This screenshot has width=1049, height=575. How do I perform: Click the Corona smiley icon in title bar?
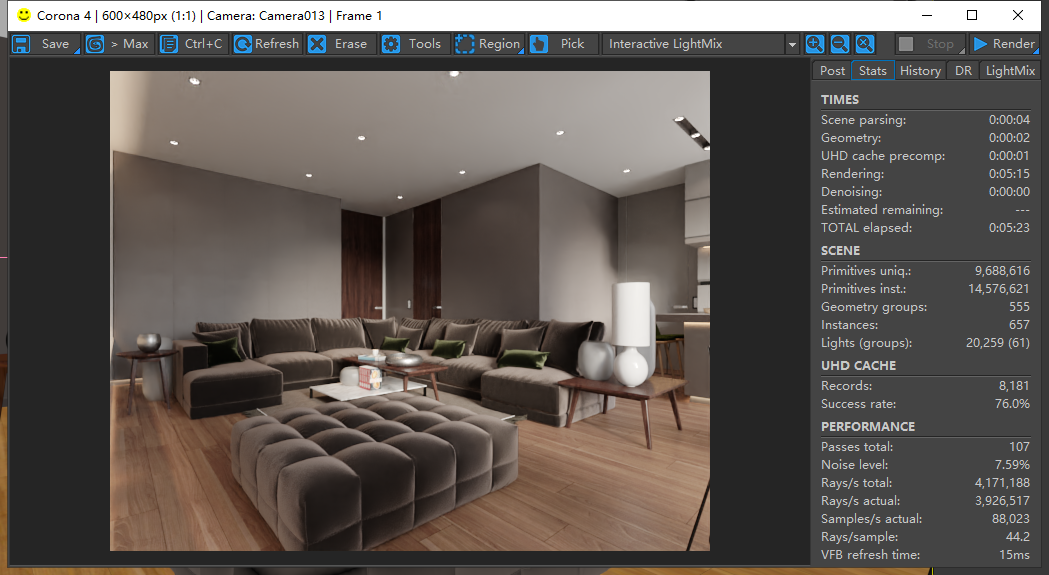[x=24, y=15]
